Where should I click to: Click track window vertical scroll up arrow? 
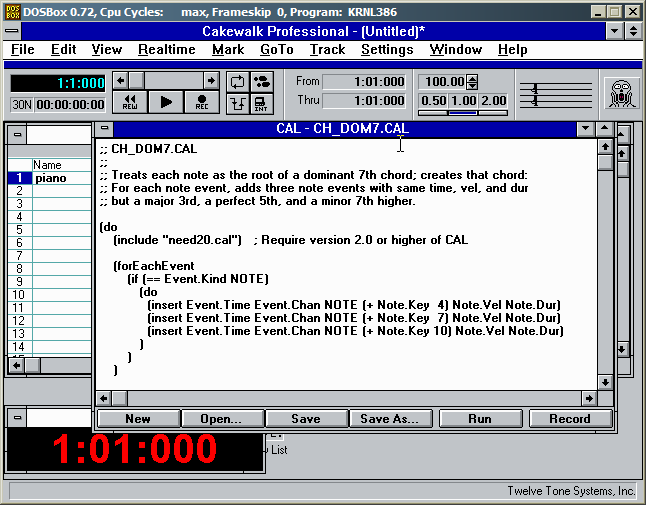point(622,154)
